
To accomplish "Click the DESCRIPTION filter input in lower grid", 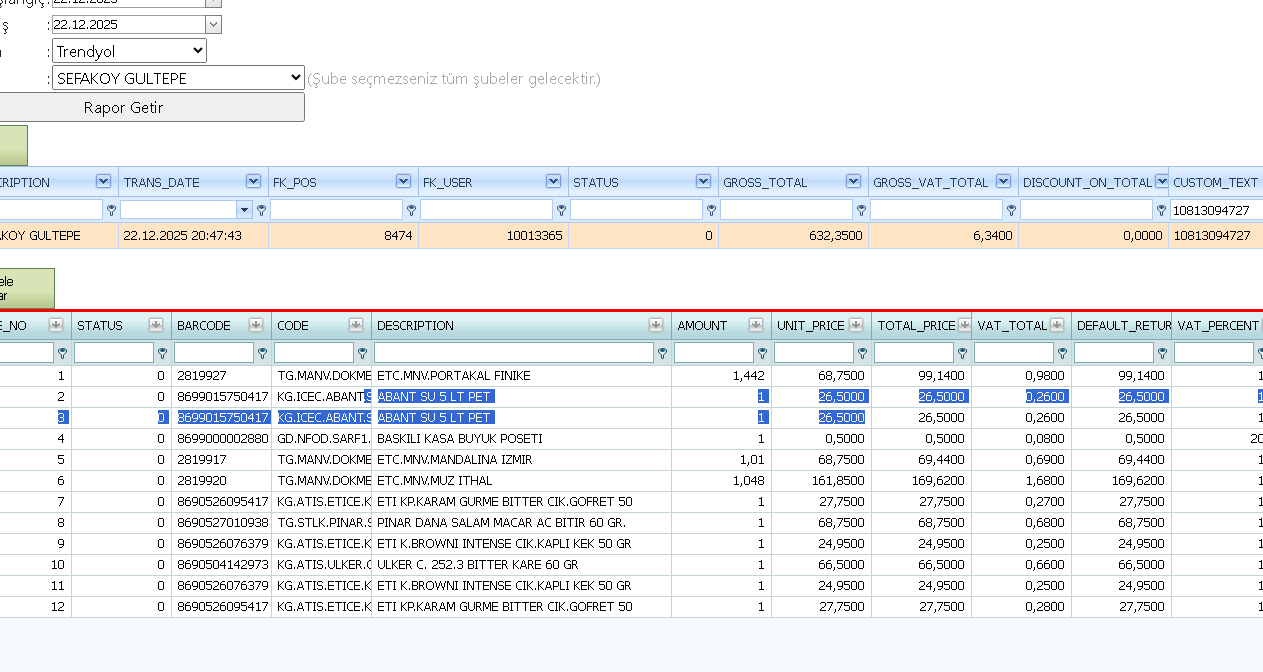I will pyautogui.click(x=514, y=353).
